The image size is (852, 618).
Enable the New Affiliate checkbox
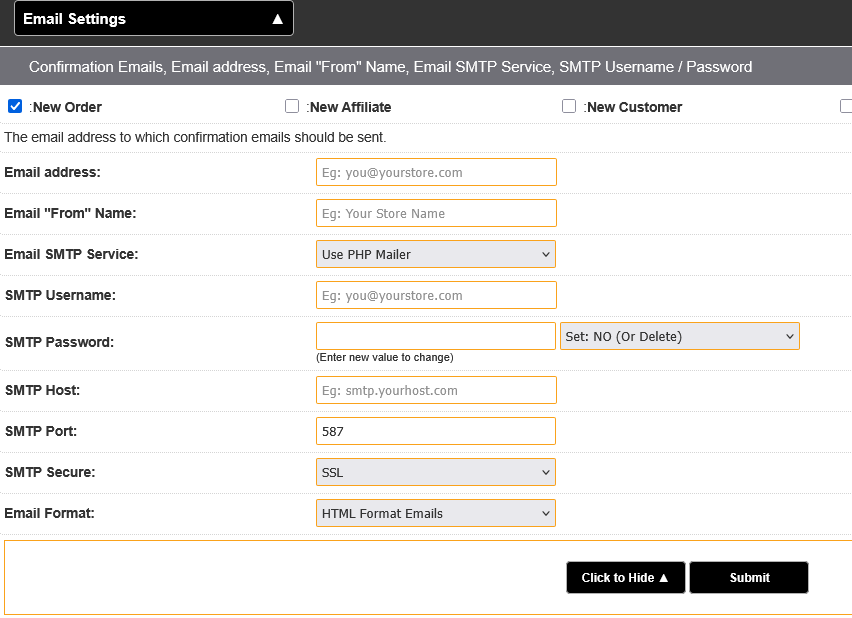(292, 106)
